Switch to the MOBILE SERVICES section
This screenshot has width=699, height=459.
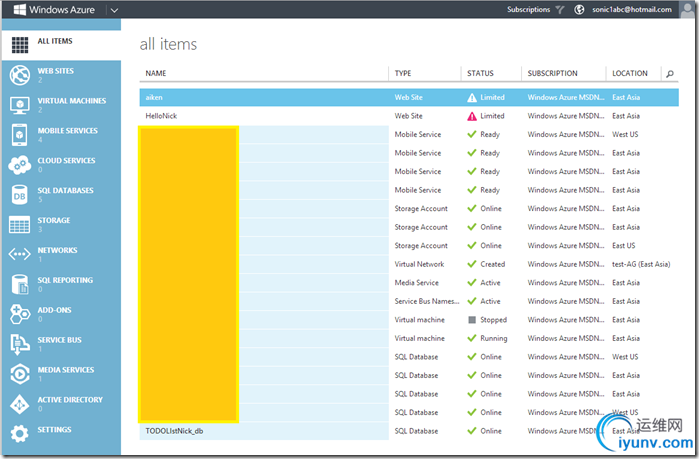pyautogui.click(x=67, y=131)
